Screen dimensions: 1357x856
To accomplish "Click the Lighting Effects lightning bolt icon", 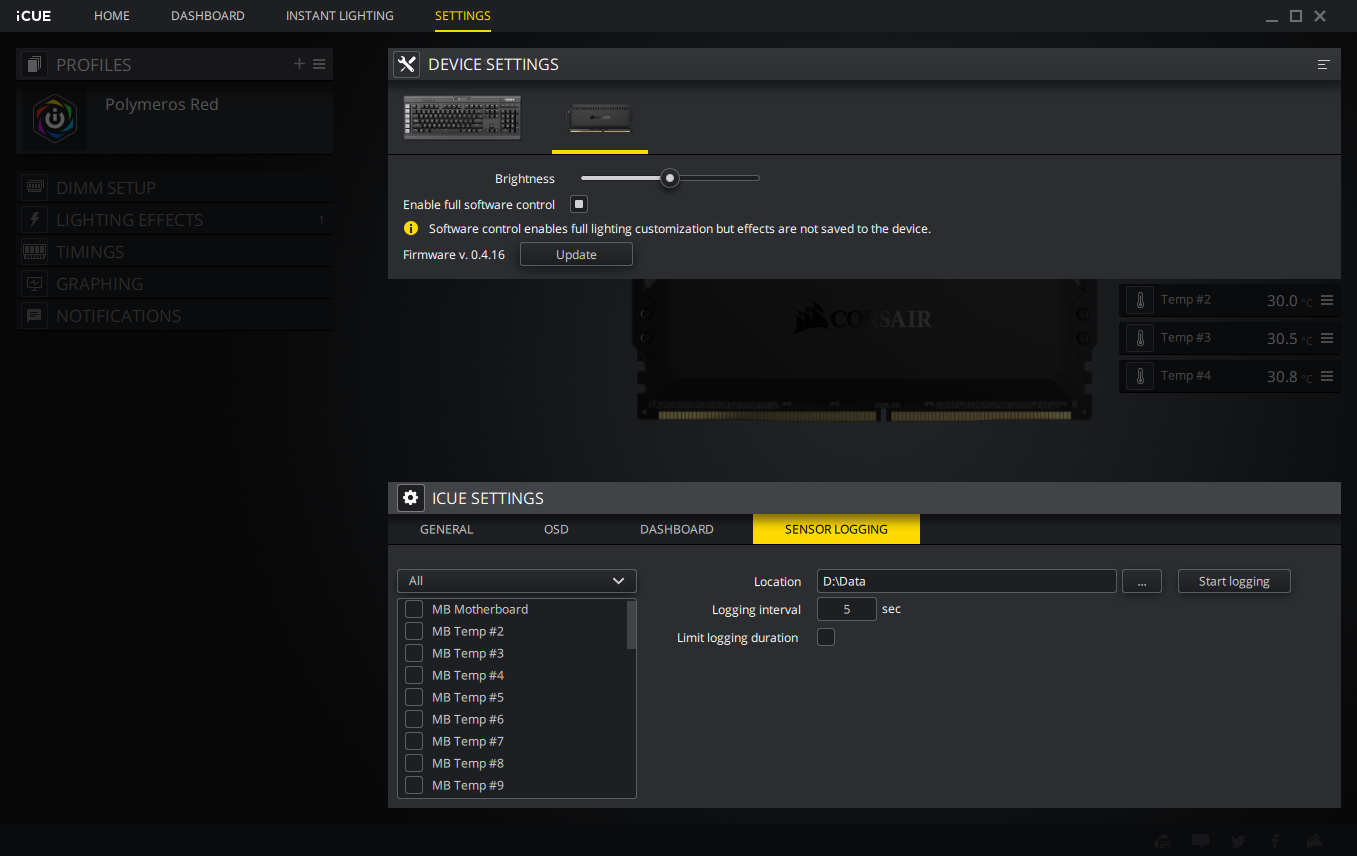I will tap(35, 219).
